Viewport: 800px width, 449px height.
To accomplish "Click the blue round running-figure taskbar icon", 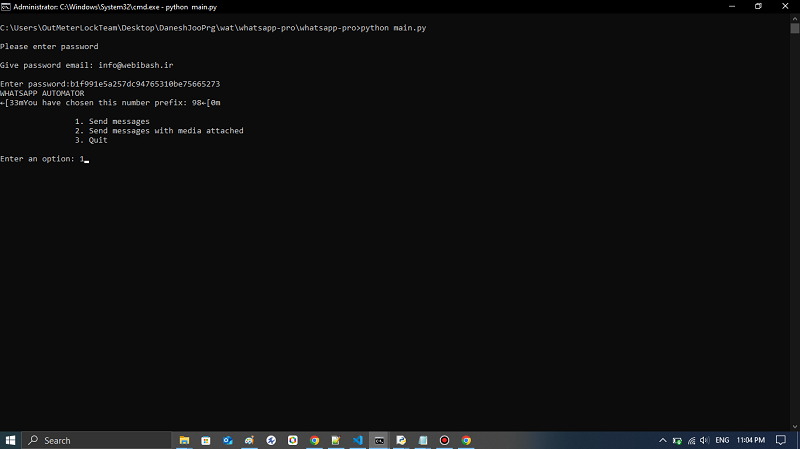I will pos(271,440).
